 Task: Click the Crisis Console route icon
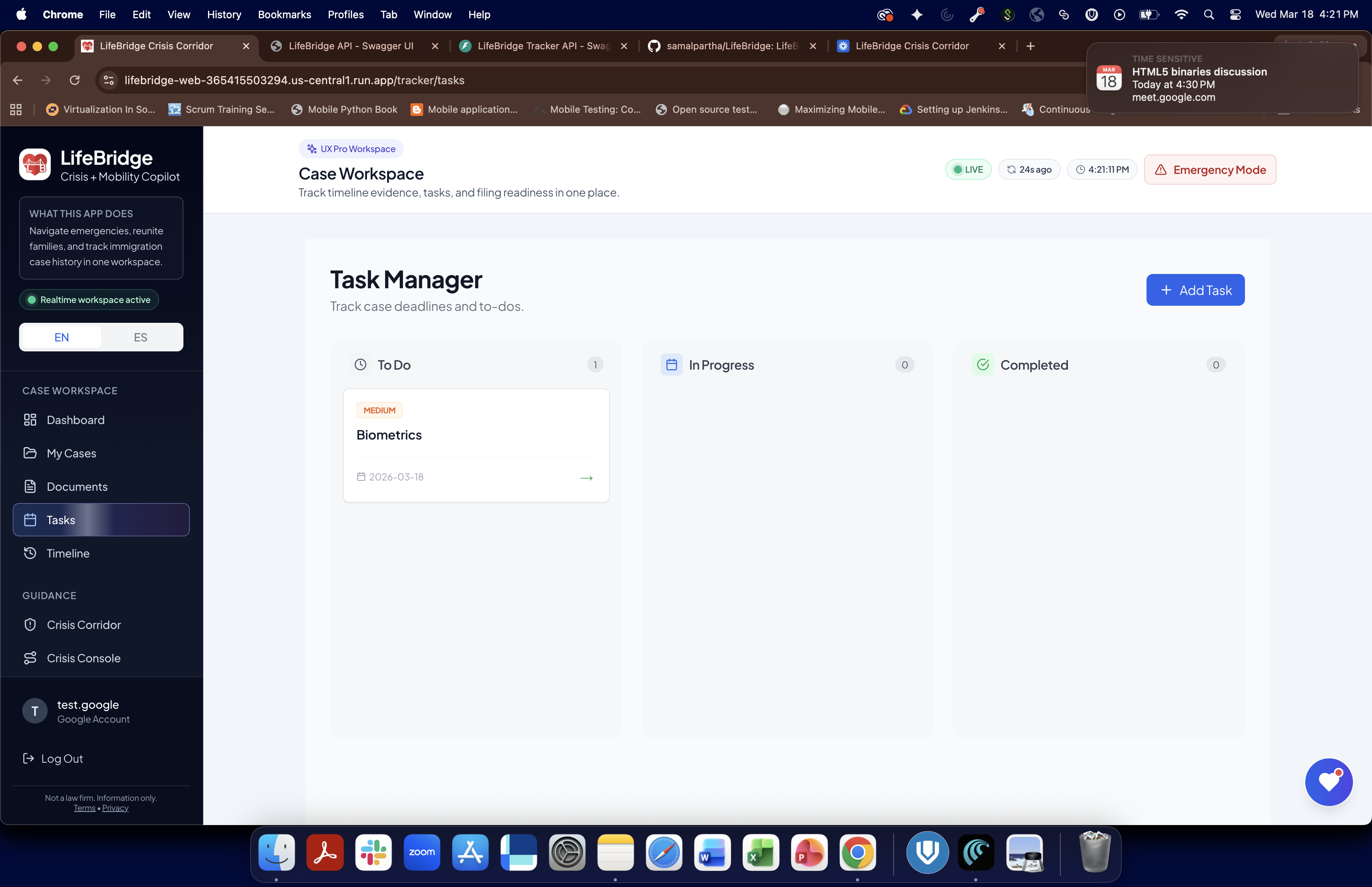31,658
